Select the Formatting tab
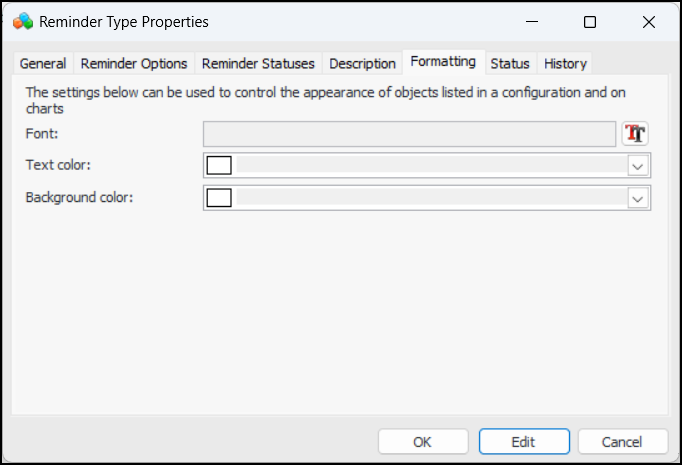The height and width of the screenshot is (465, 682). pyautogui.click(x=443, y=62)
